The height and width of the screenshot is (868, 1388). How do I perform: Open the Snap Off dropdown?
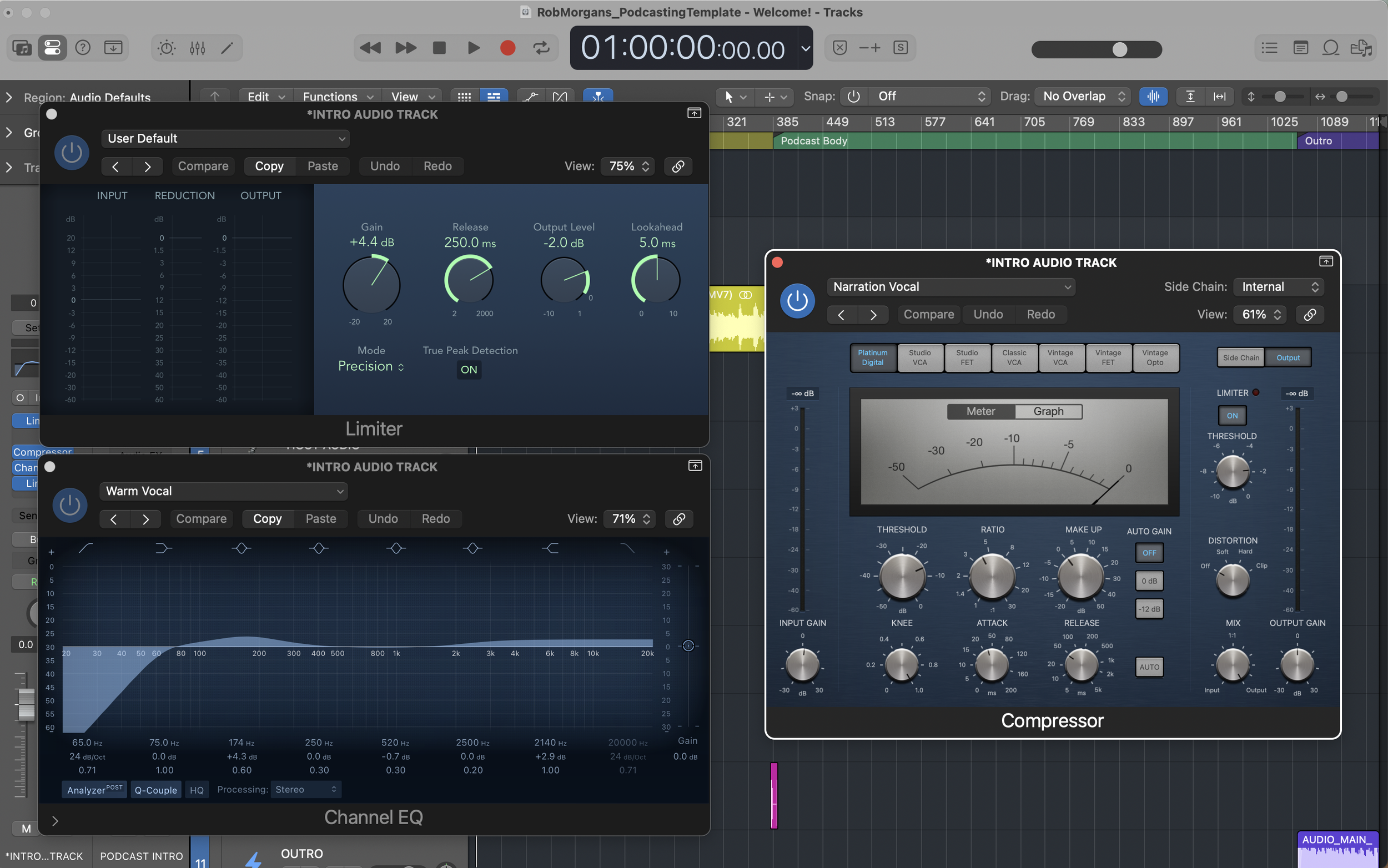tap(931, 97)
